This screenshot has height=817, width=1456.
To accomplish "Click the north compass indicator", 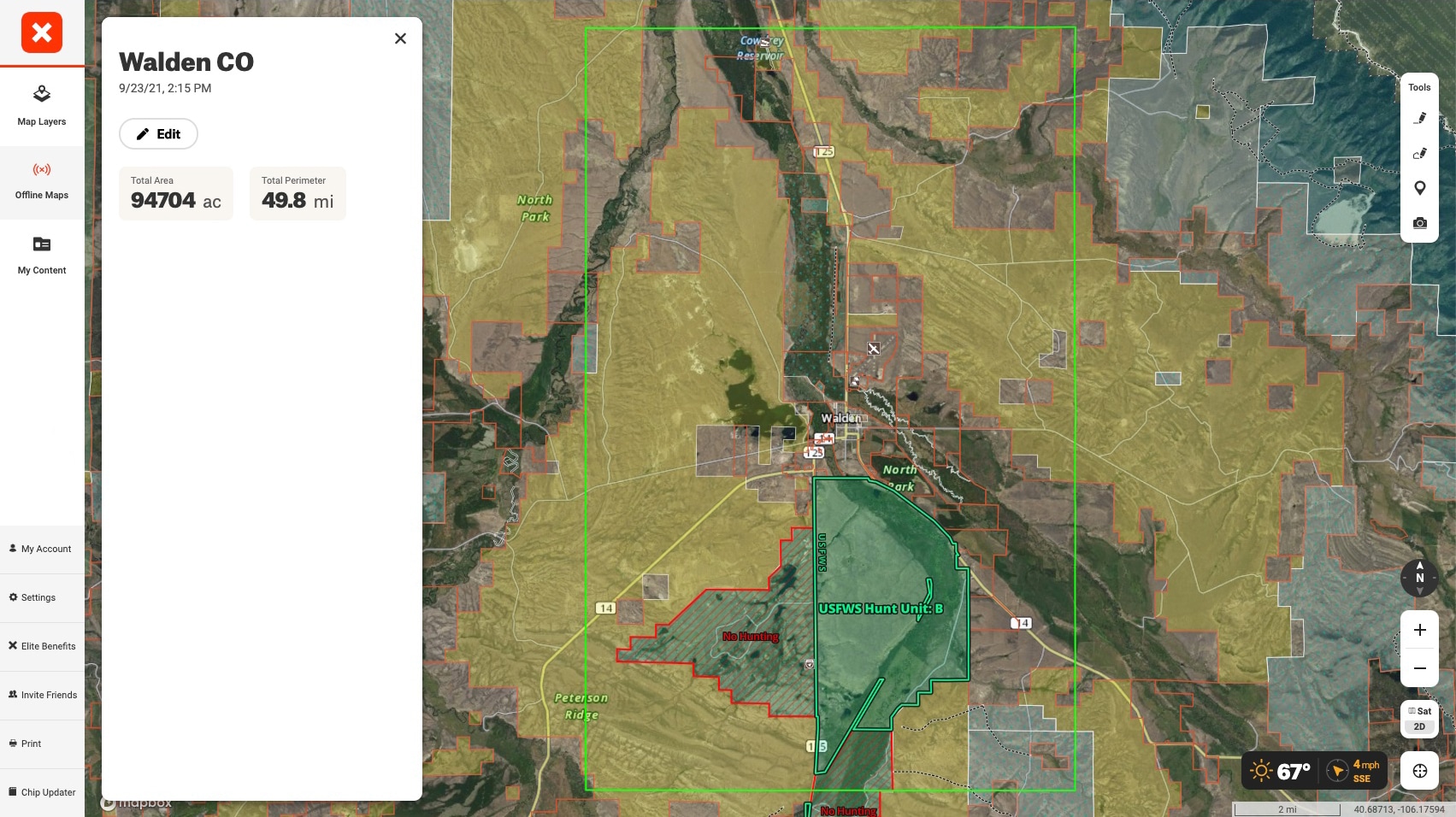I will click(1419, 579).
